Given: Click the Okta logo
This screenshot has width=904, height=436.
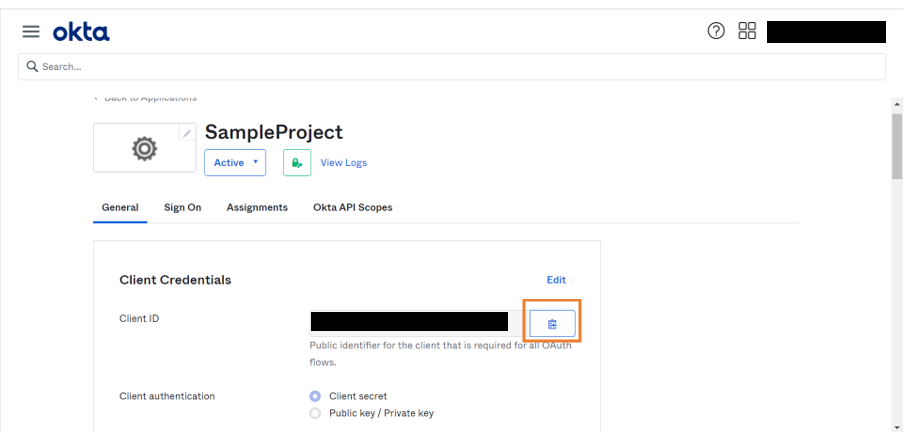Looking at the screenshot, I should (81, 32).
